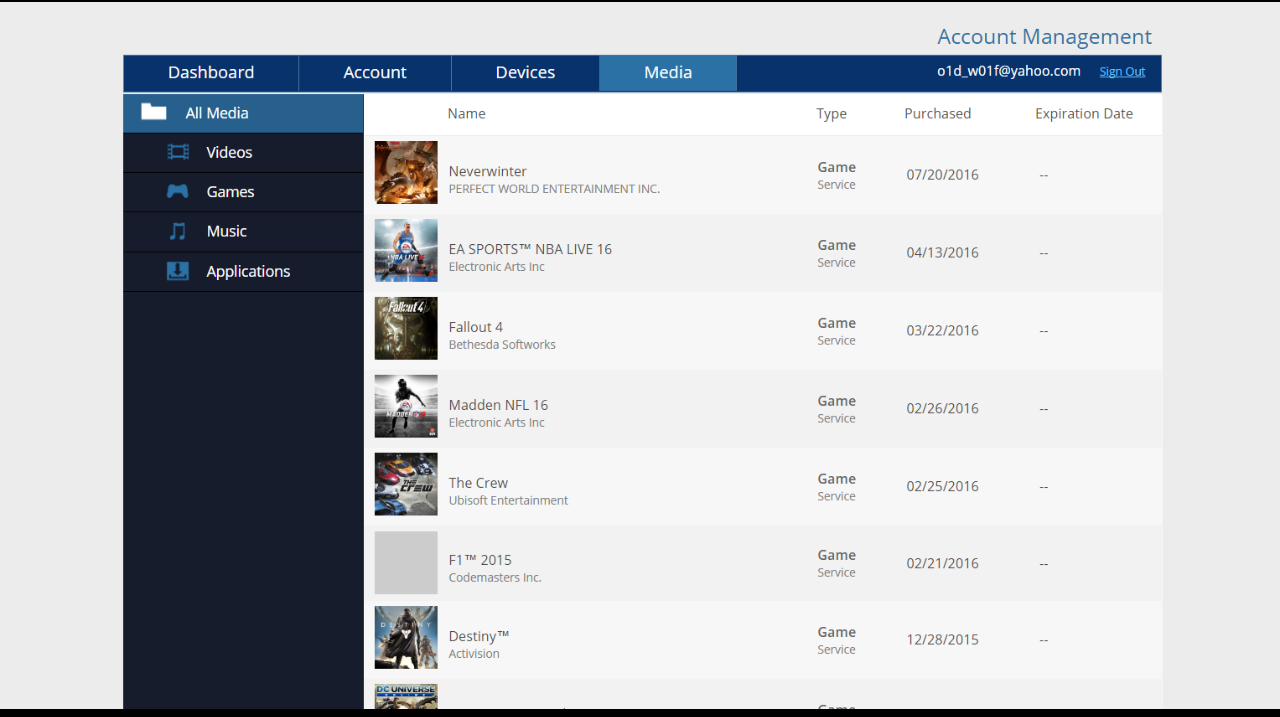Click the Videos film strip icon
This screenshot has height=717, width=1280.
pos(178,152)
